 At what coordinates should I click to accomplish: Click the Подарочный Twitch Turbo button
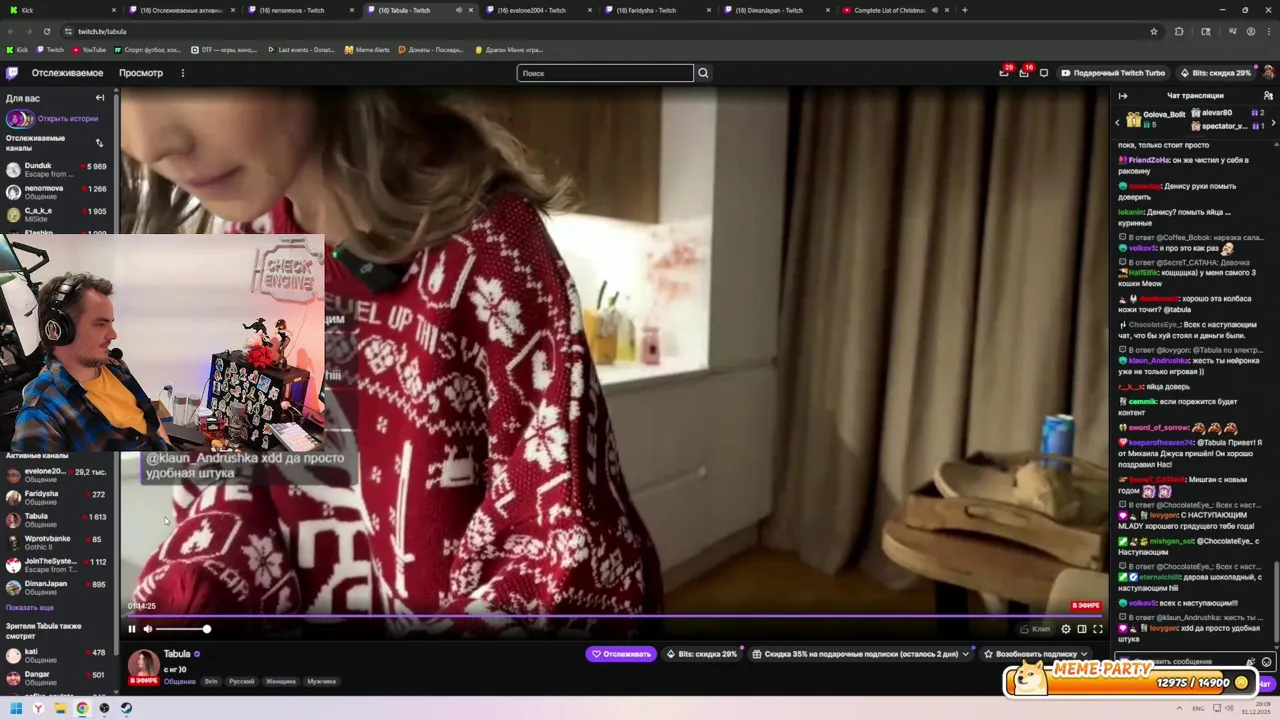1113,73
